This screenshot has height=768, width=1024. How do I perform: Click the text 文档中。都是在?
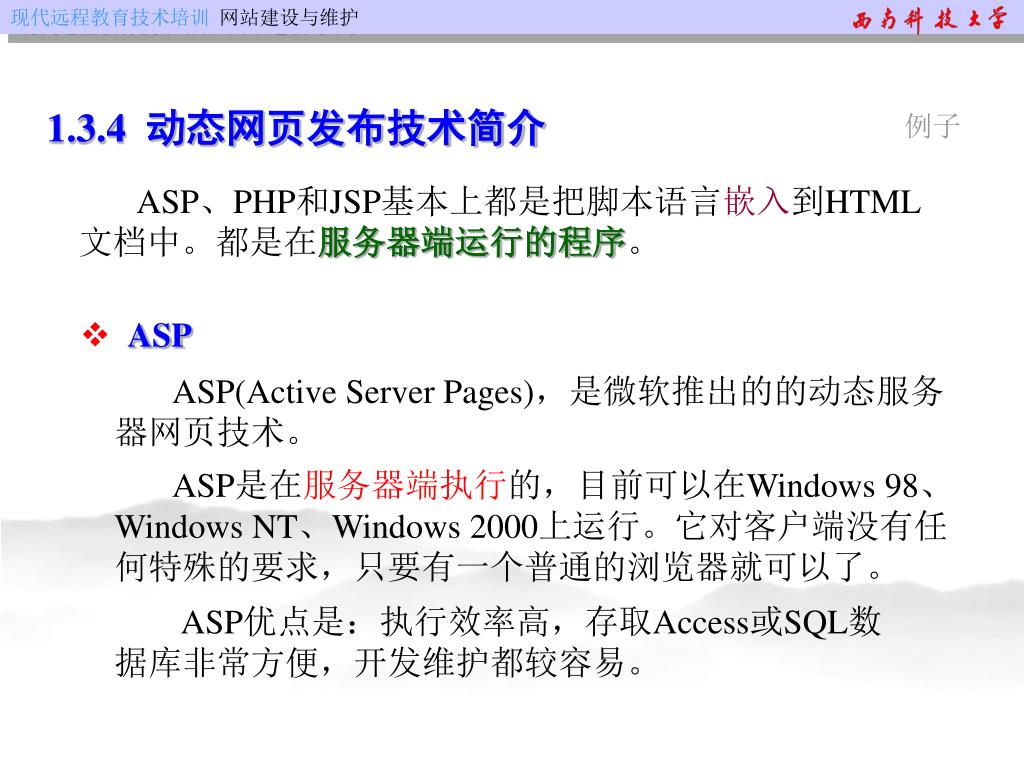pos(198,242)
